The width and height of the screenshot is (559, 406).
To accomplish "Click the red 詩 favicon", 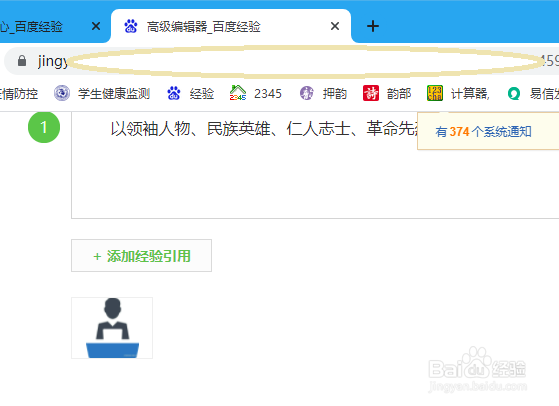I will (x=371, y=93).
